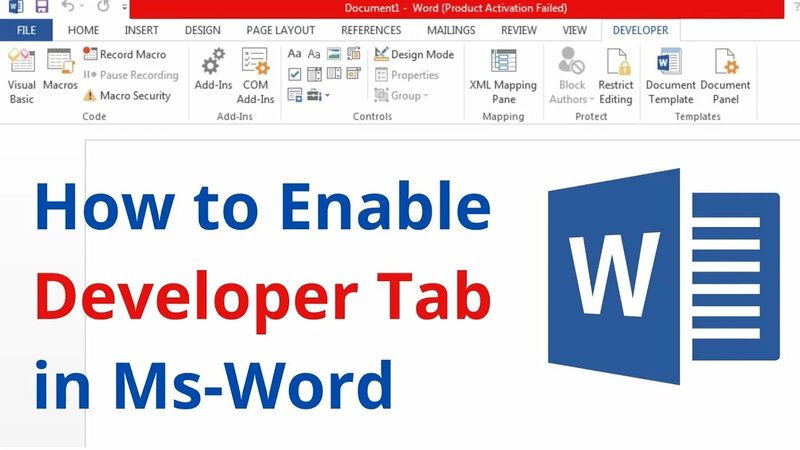The image size is (800, 450).
Task: Toggle Design Mode
Action: pyautogui.click(x=414, y=54)
